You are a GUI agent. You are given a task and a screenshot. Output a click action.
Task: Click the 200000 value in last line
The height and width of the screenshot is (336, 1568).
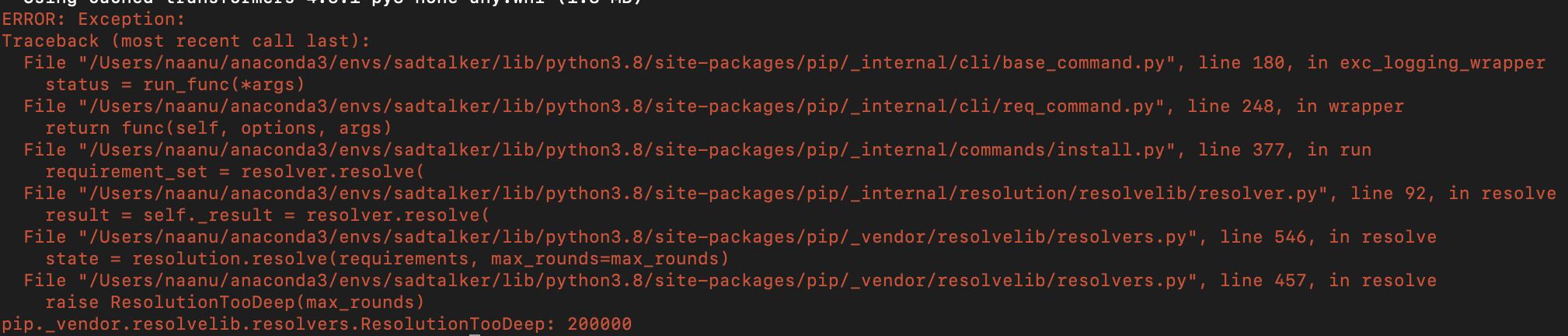click(x=599, y=324)
